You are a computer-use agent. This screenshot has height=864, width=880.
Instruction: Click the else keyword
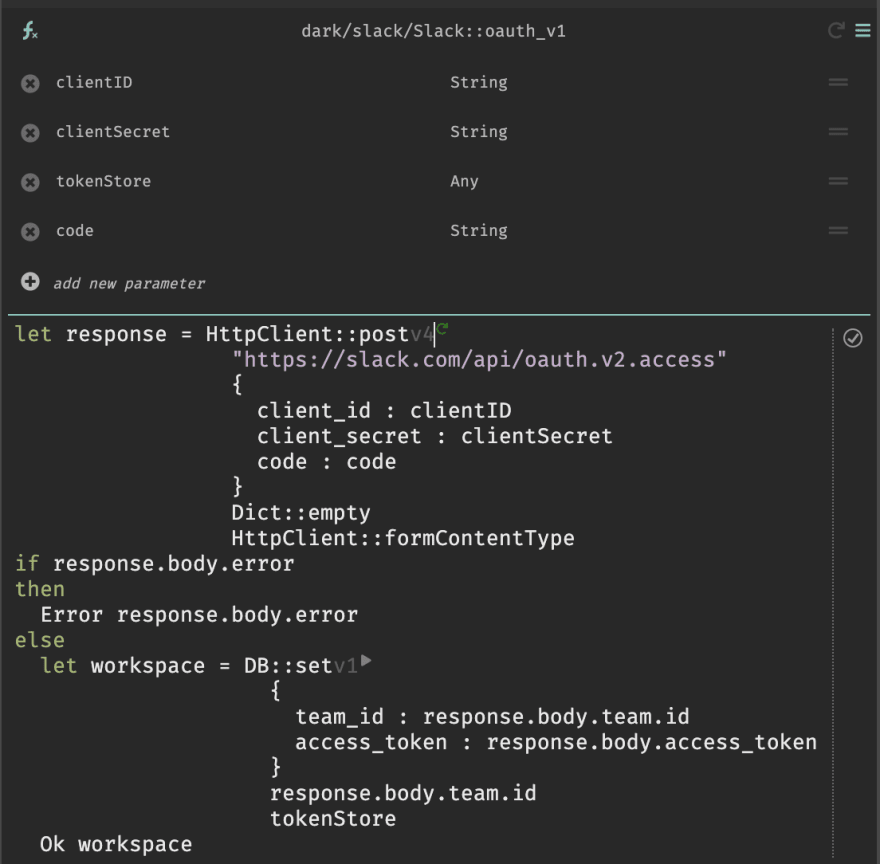point(39,641)
